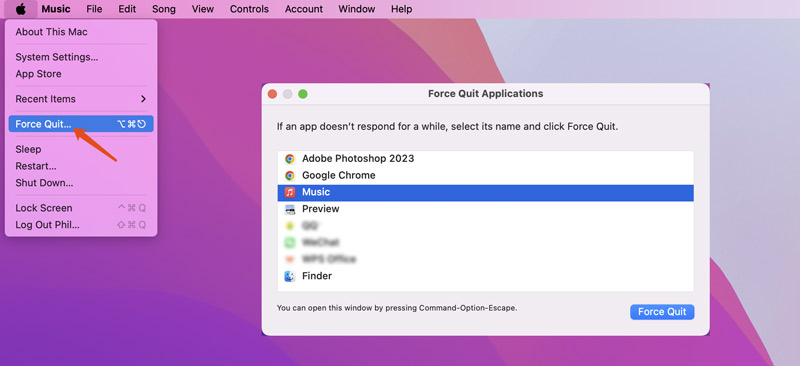Click the blurred WeChat green icon
800x366 pixels.
[x=290, y=242]
